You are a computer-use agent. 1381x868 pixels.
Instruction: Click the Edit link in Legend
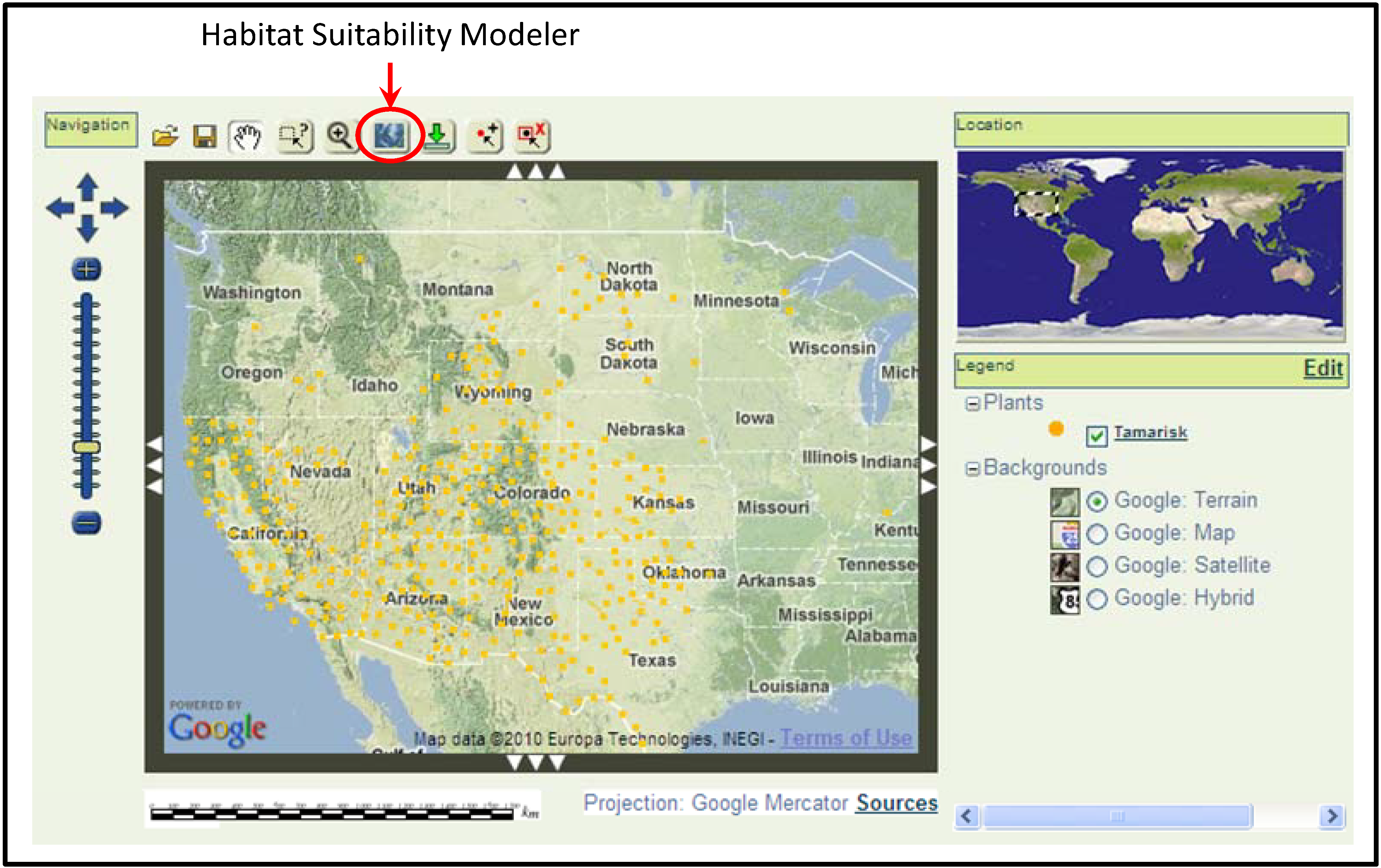tap(1322, 368)
